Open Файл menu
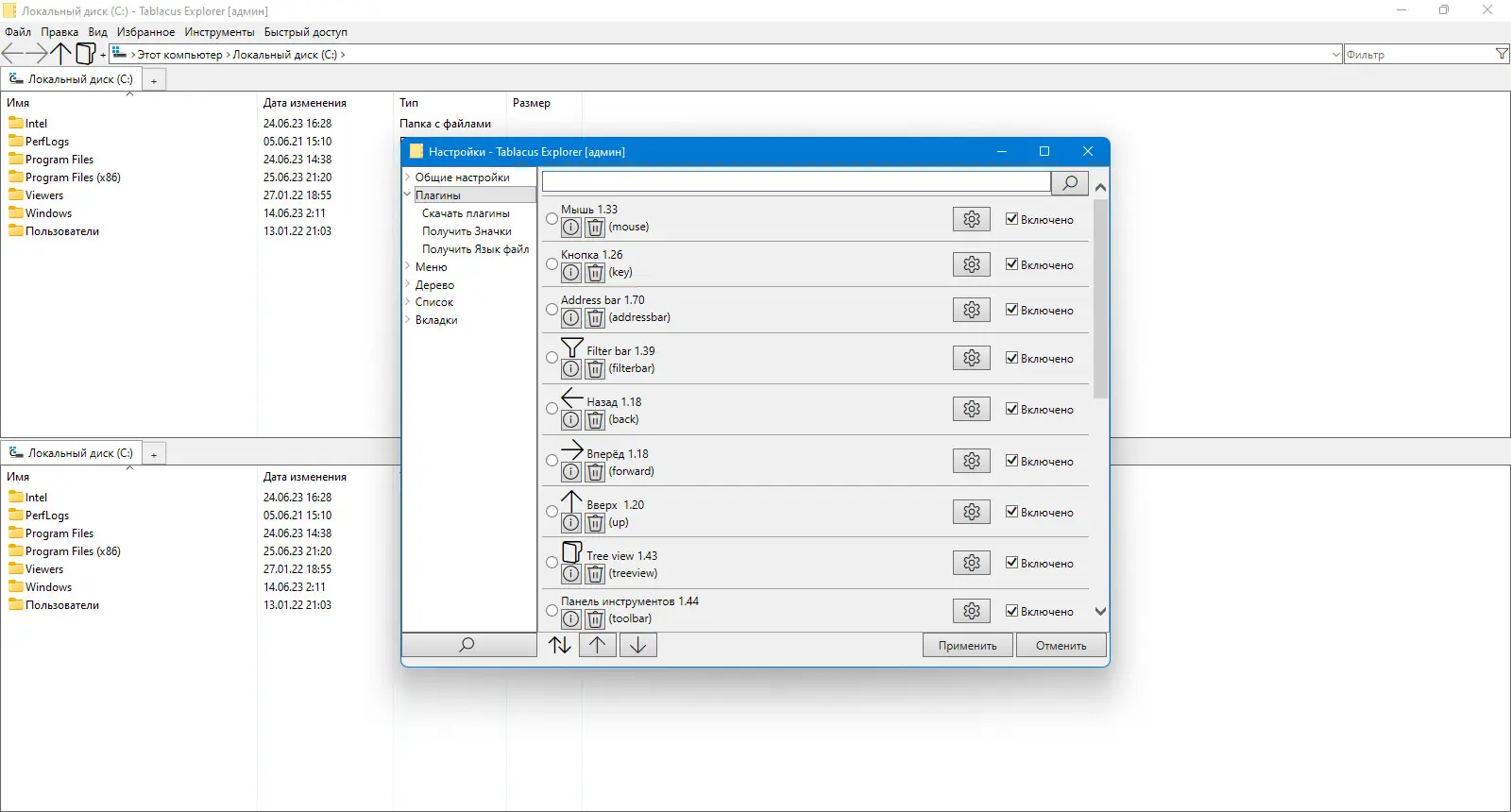The height and width of the screenshot is (812, 1511). pos(18,32)
